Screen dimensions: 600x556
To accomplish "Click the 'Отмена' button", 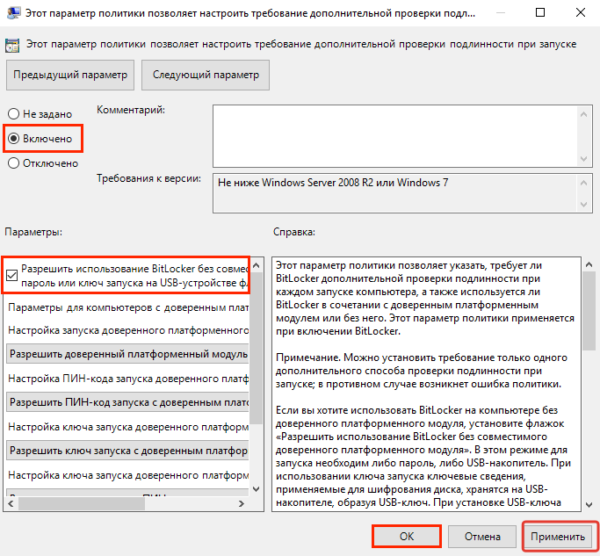I will (x=482, y=536).
